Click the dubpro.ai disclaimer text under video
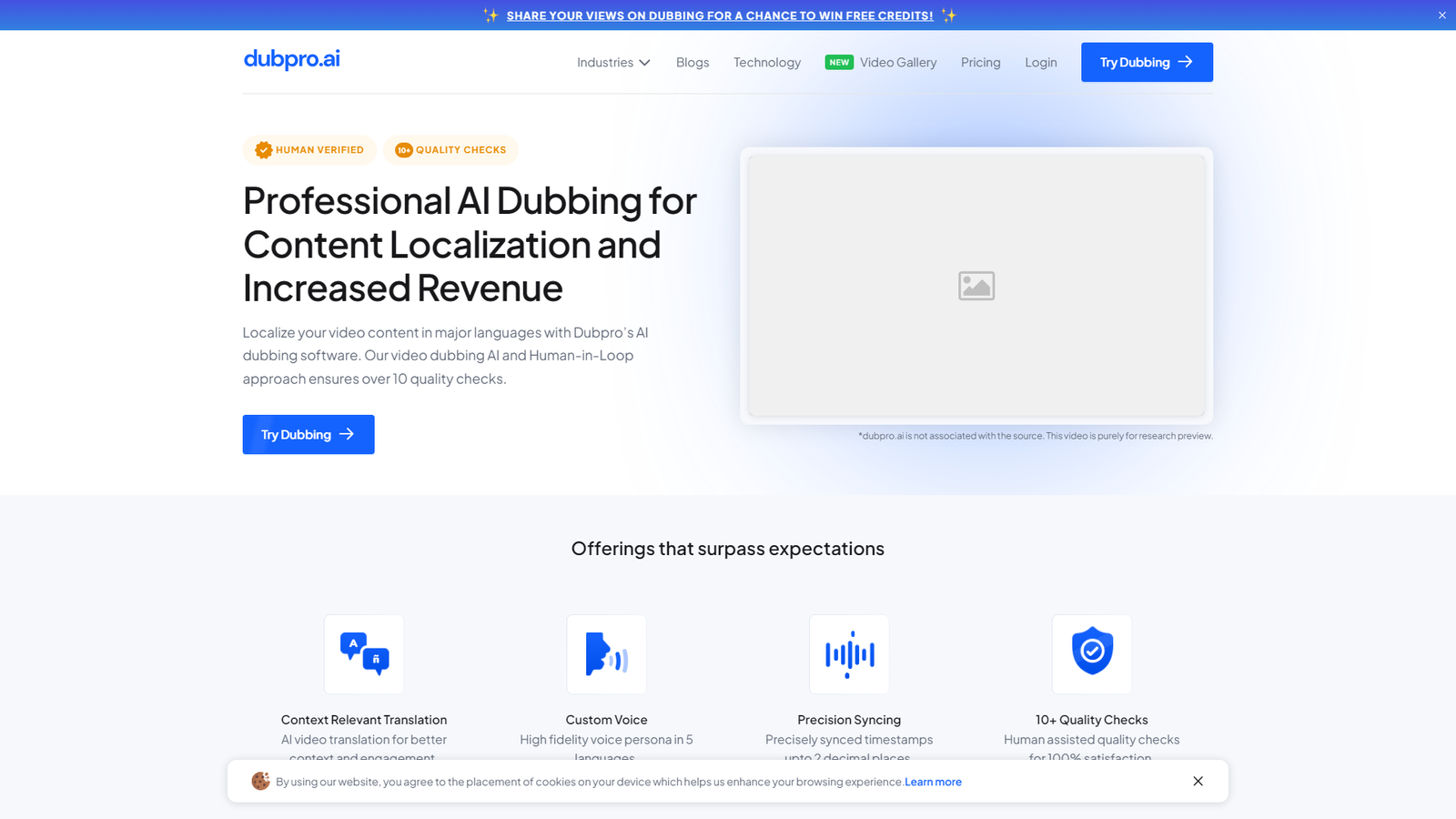The height and width of the screenshot is (819, 1456). [x=1036, y=436]
